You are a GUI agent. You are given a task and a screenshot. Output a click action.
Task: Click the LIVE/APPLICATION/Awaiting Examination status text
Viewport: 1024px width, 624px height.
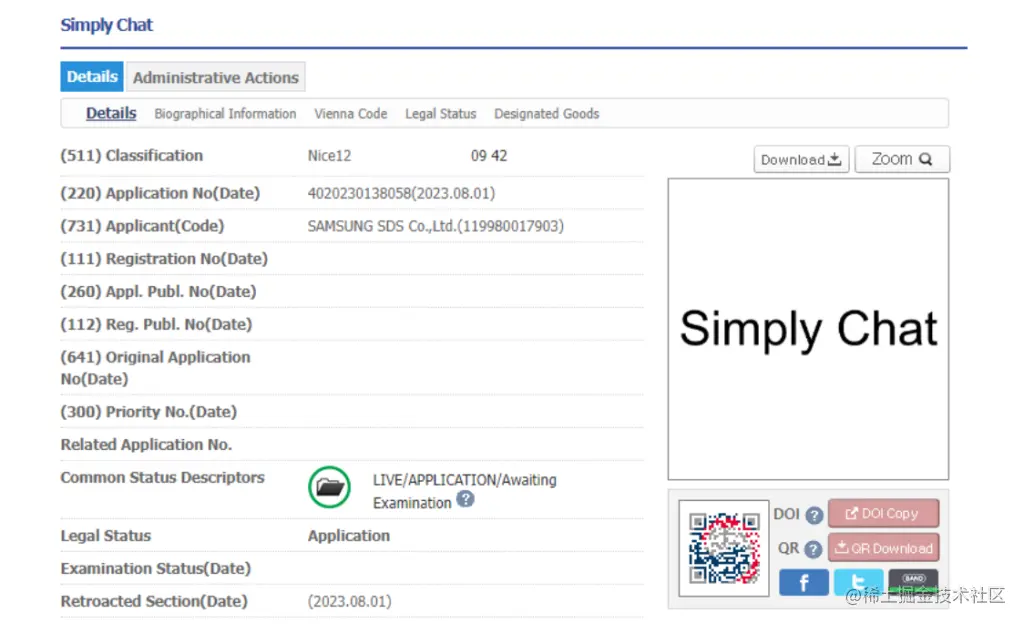464,491
